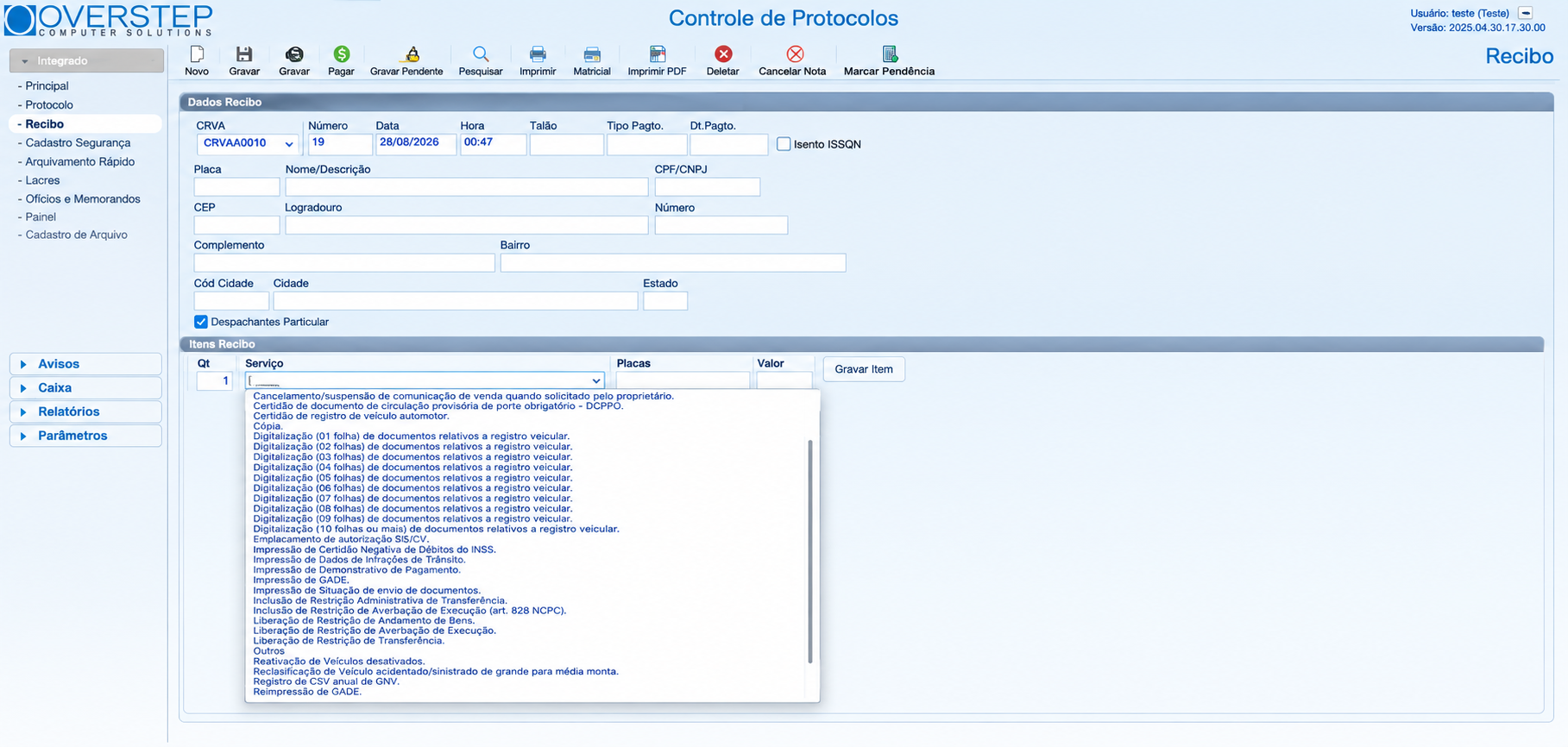The width and height of the screenshot is (1568, 747).
Task: Click the Imprimir PDF icon
Action: [x=658, y=54]
